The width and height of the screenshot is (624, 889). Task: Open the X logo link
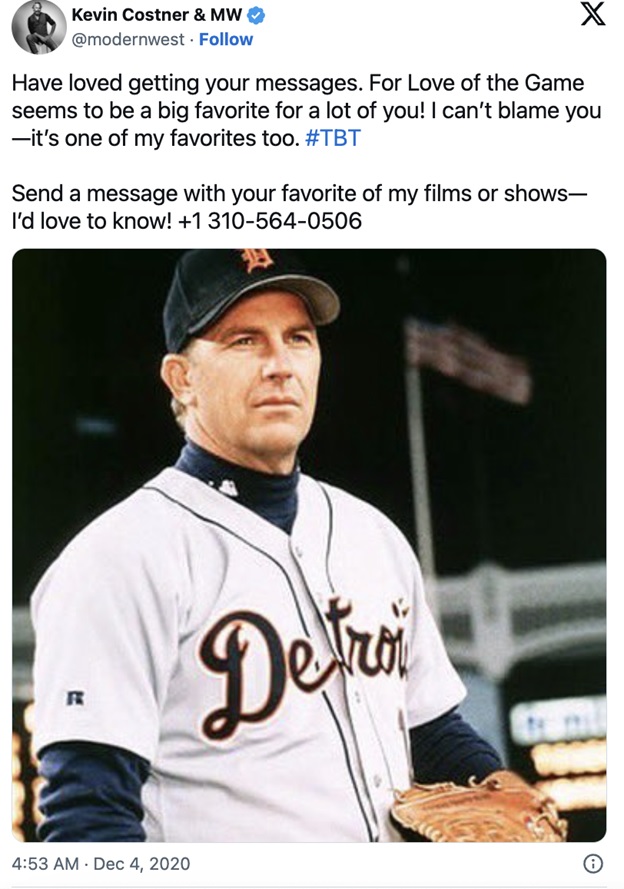coord(593,16)
